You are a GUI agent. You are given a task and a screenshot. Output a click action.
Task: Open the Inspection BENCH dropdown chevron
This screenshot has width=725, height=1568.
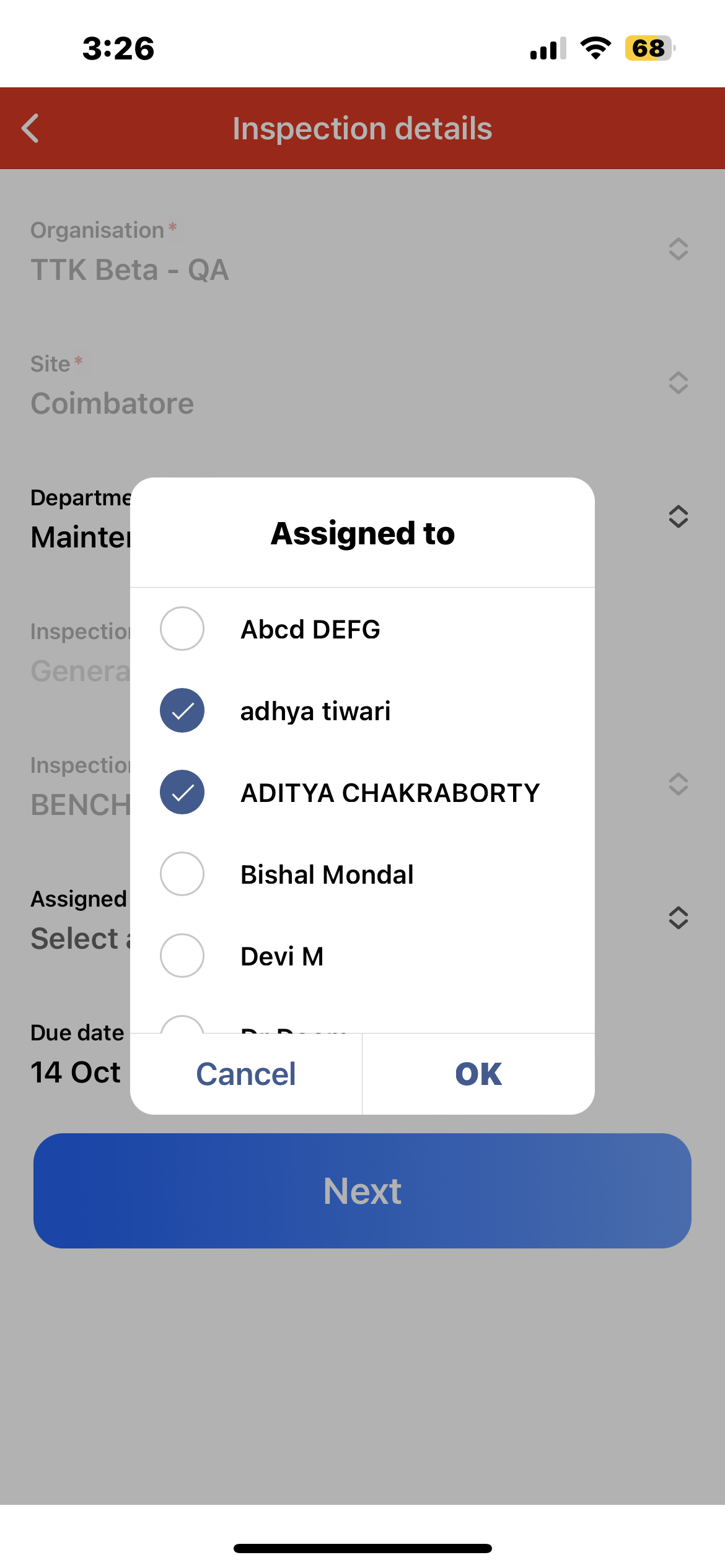(x=679, y=784)
